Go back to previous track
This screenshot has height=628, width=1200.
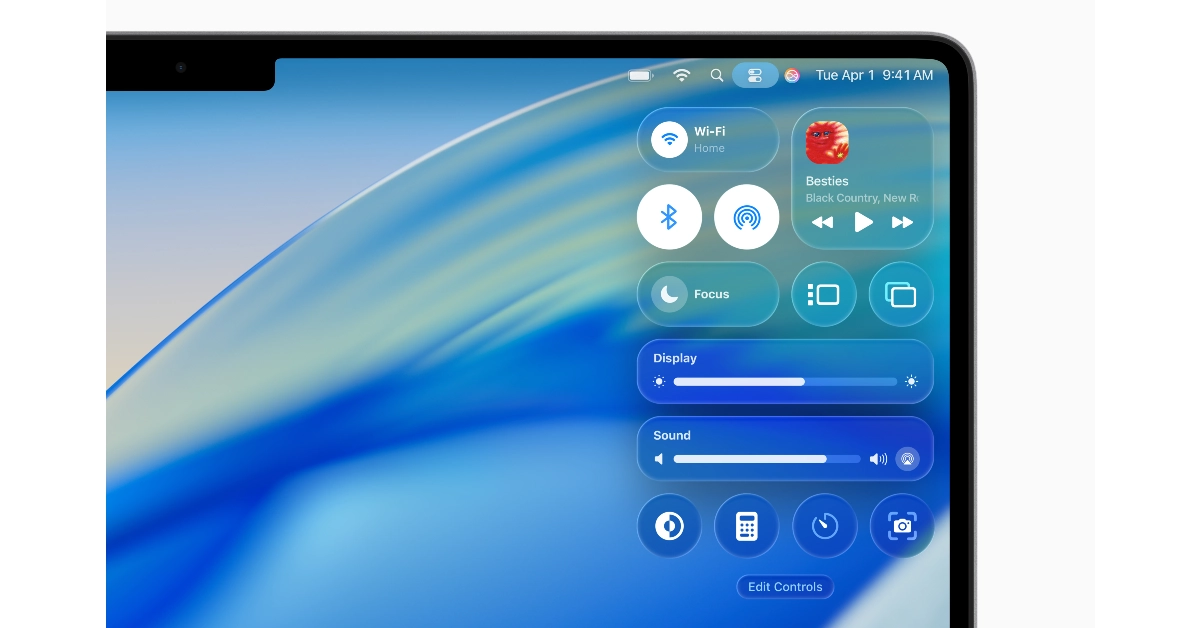(822, 222)
